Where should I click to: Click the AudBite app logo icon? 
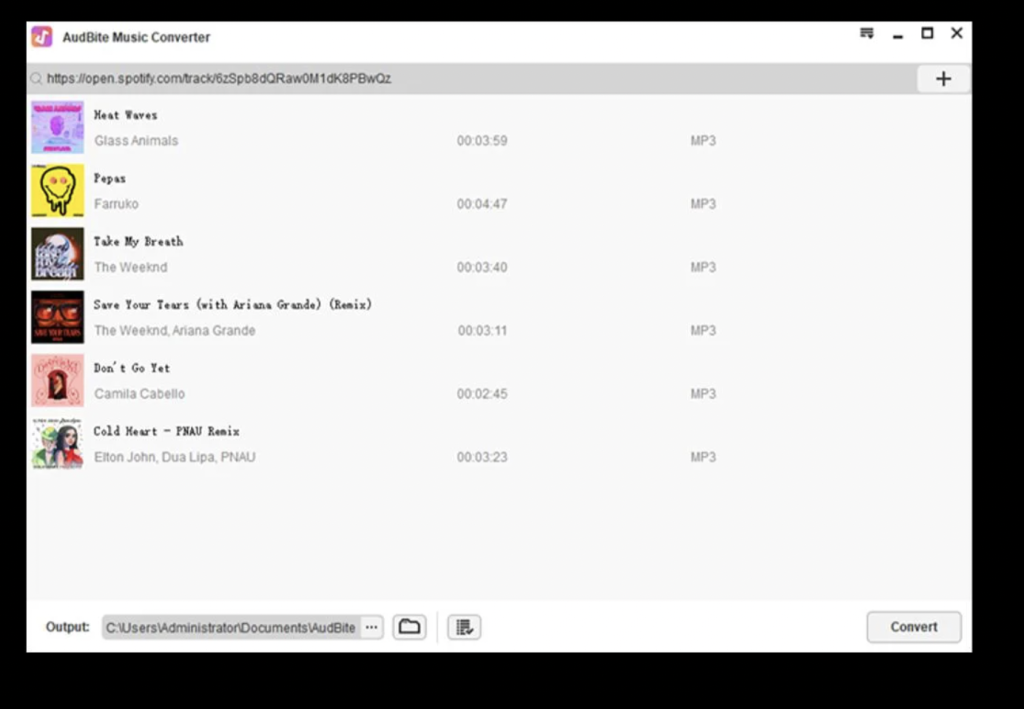42,37
